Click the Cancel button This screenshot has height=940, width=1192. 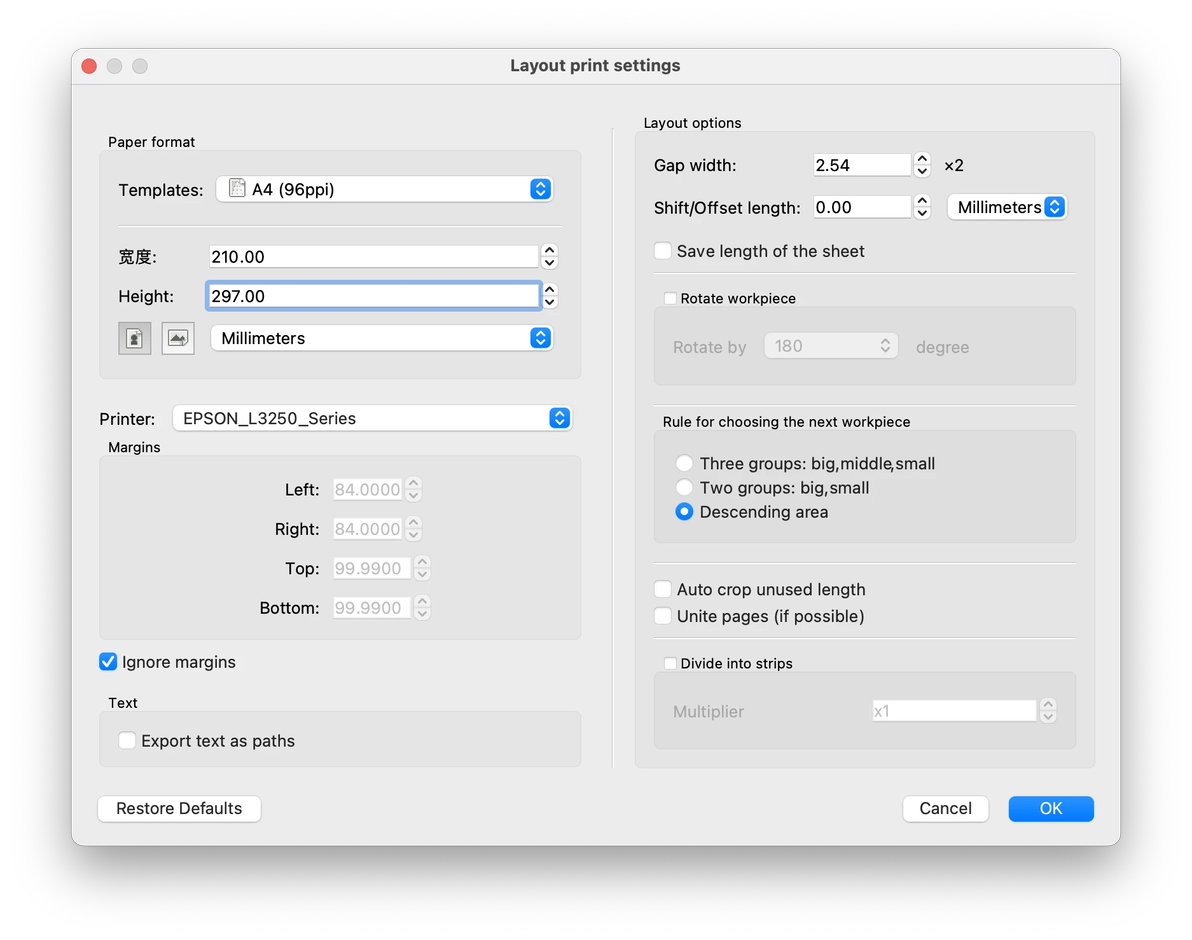945,808
